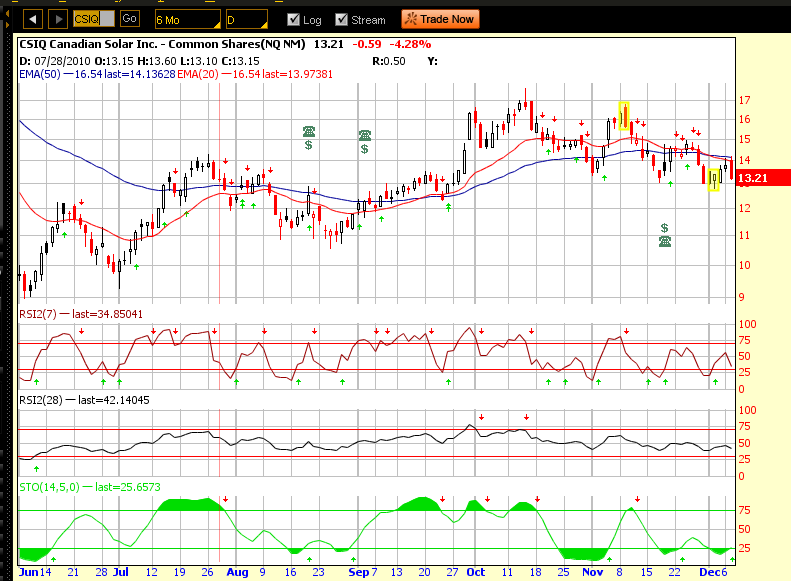Click the Trade Now button
This screenshot has height=581, width=791.
pos(440,19)
